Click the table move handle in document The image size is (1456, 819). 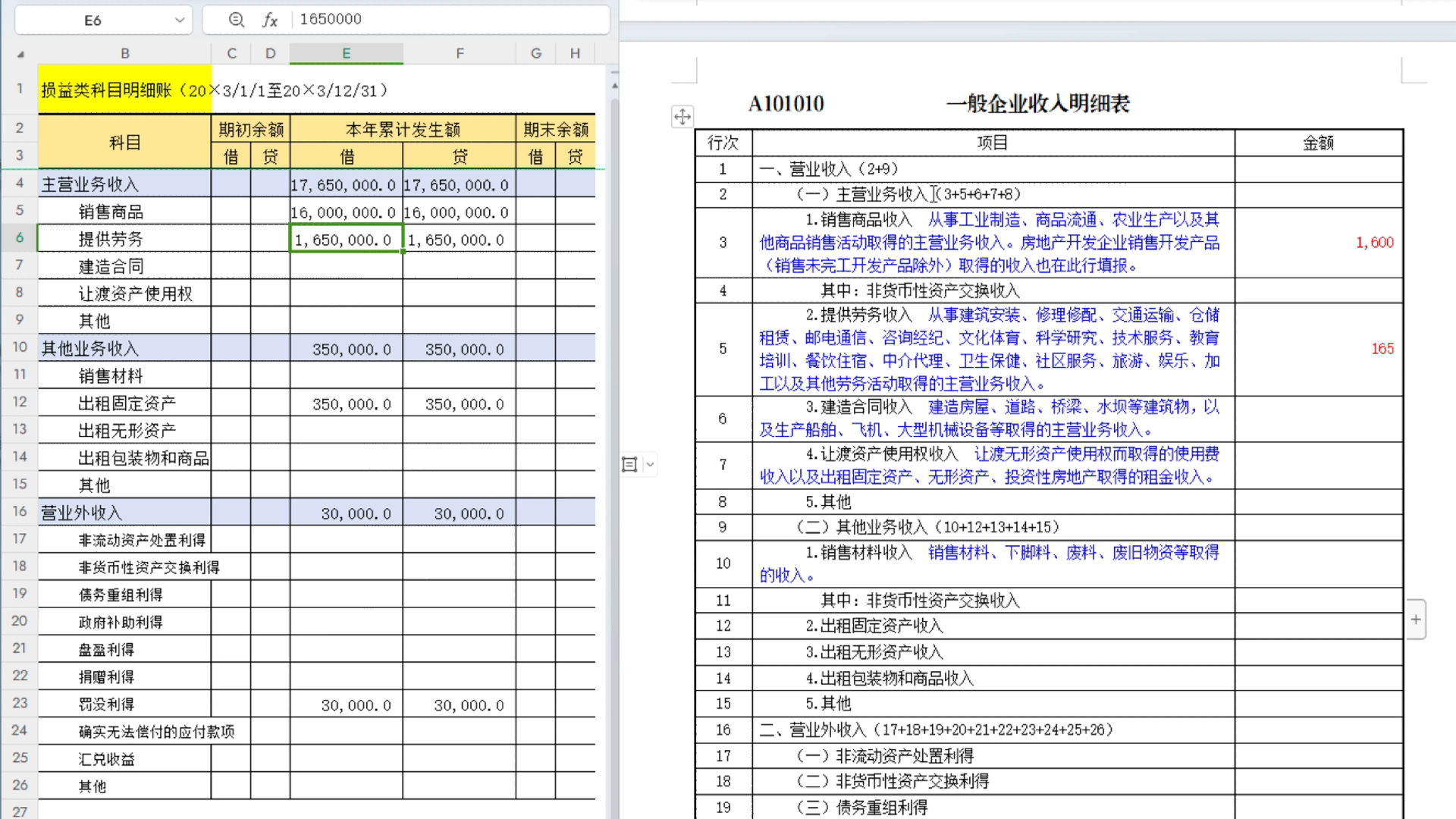(682, 117)
